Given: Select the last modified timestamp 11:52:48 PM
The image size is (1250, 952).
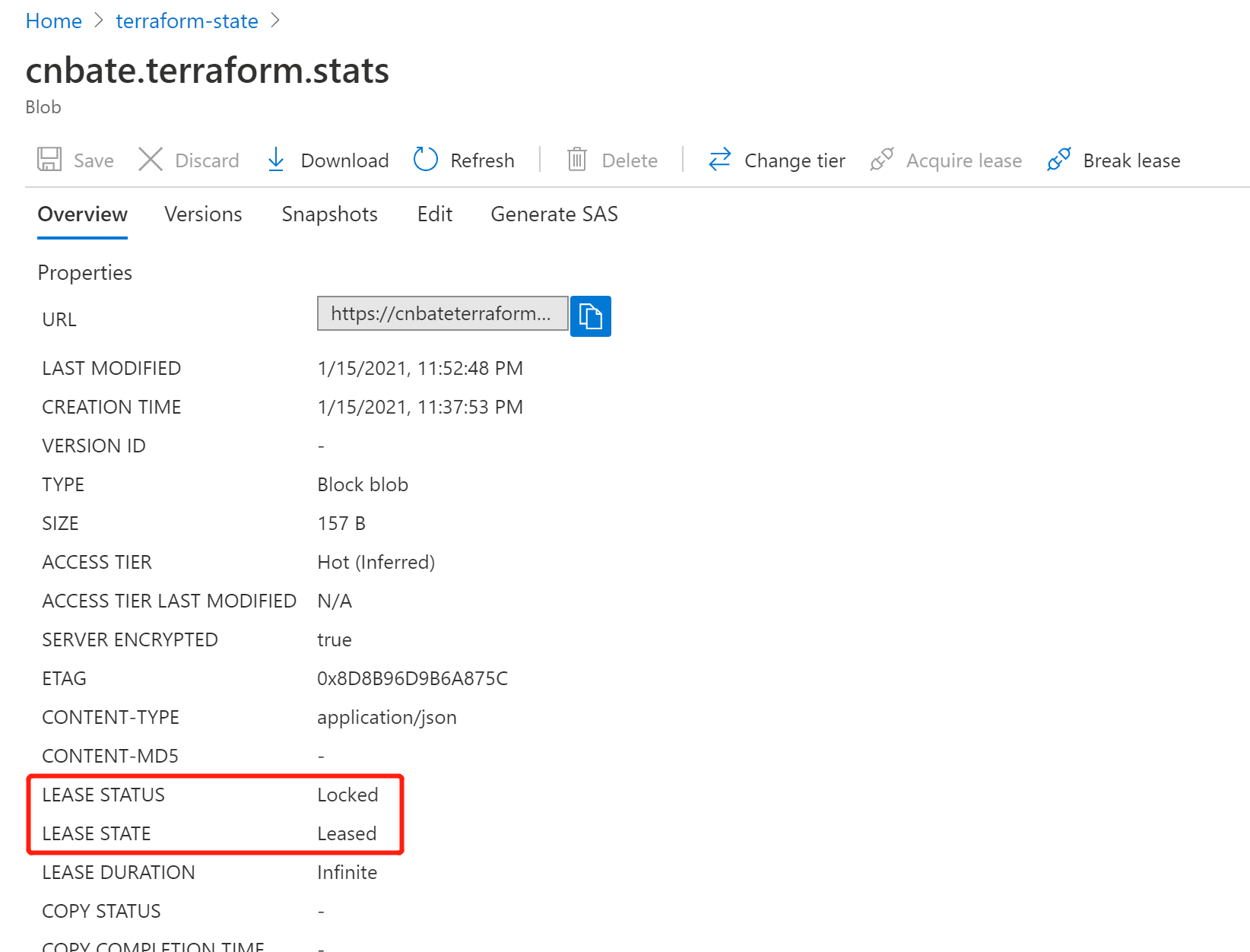Looking at the screenshot, I should 470,368.
